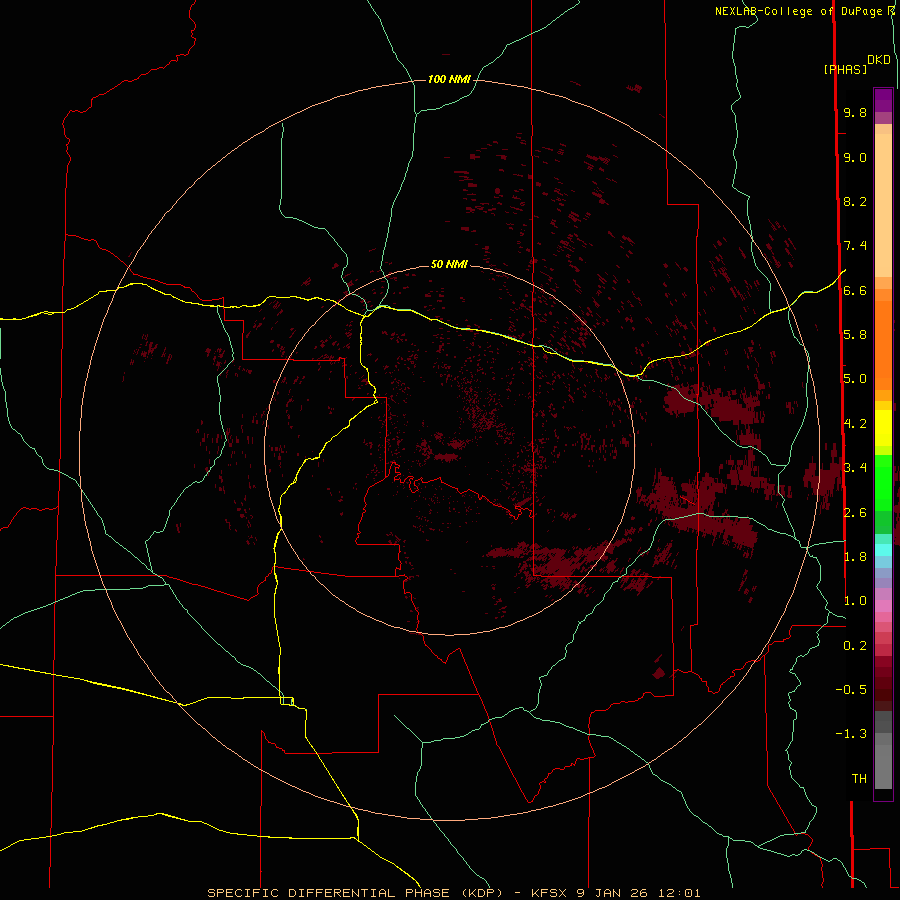Click the orange segment of the color bar
This screenshot has width=900, height=900.
883,344
